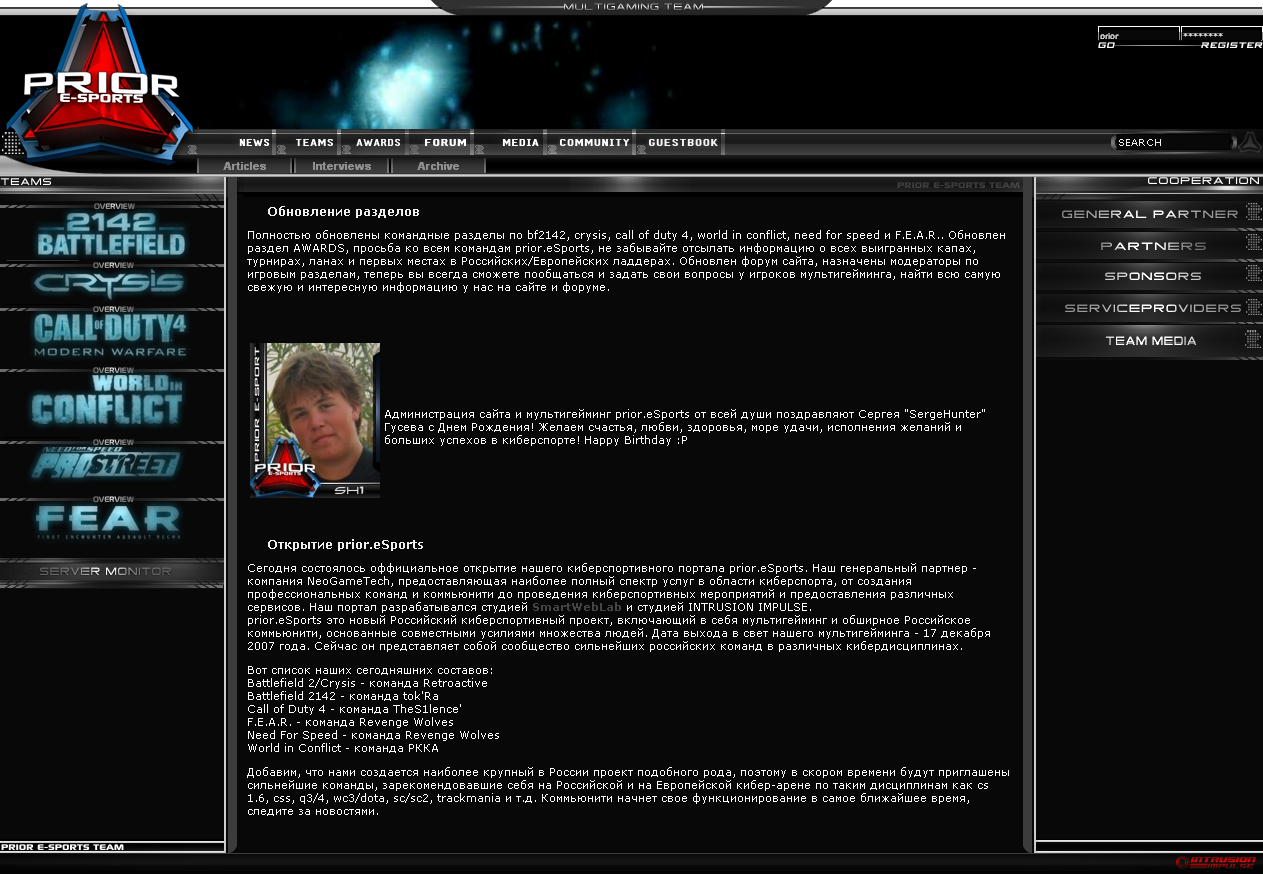Click the 'Обновление разделов' news heading
Image resolution: width=1263 pixels, height=874 pixels.
[343, 212]
